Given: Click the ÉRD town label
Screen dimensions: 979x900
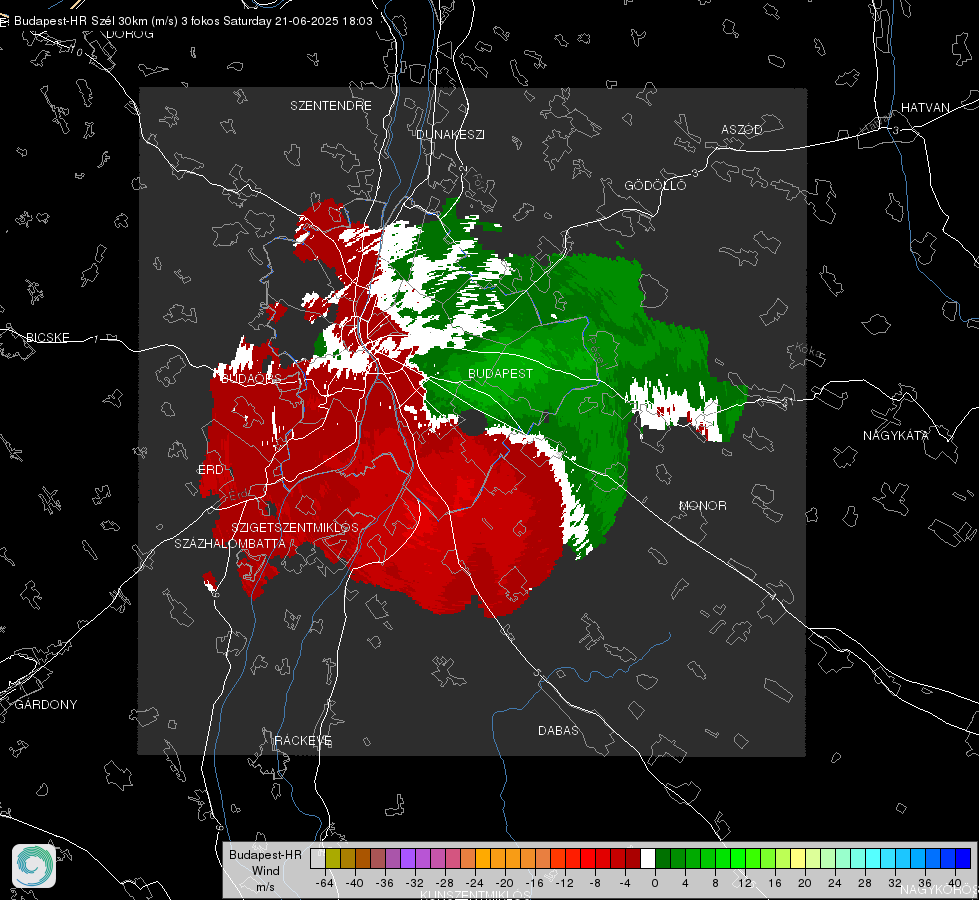Looking at the screenshot, I should [210, 470].
